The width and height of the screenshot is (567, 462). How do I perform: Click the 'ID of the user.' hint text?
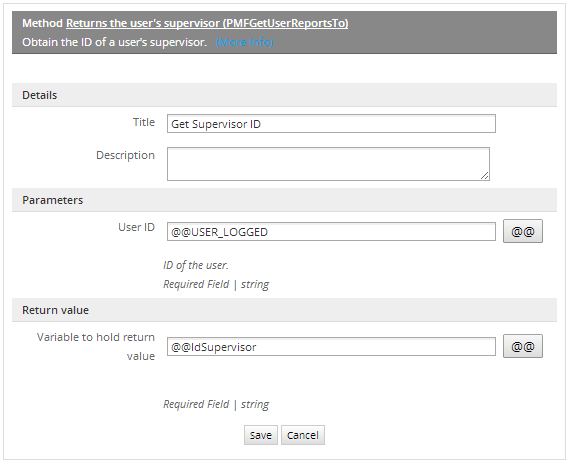pyautogui.click(x=196, y=265)
